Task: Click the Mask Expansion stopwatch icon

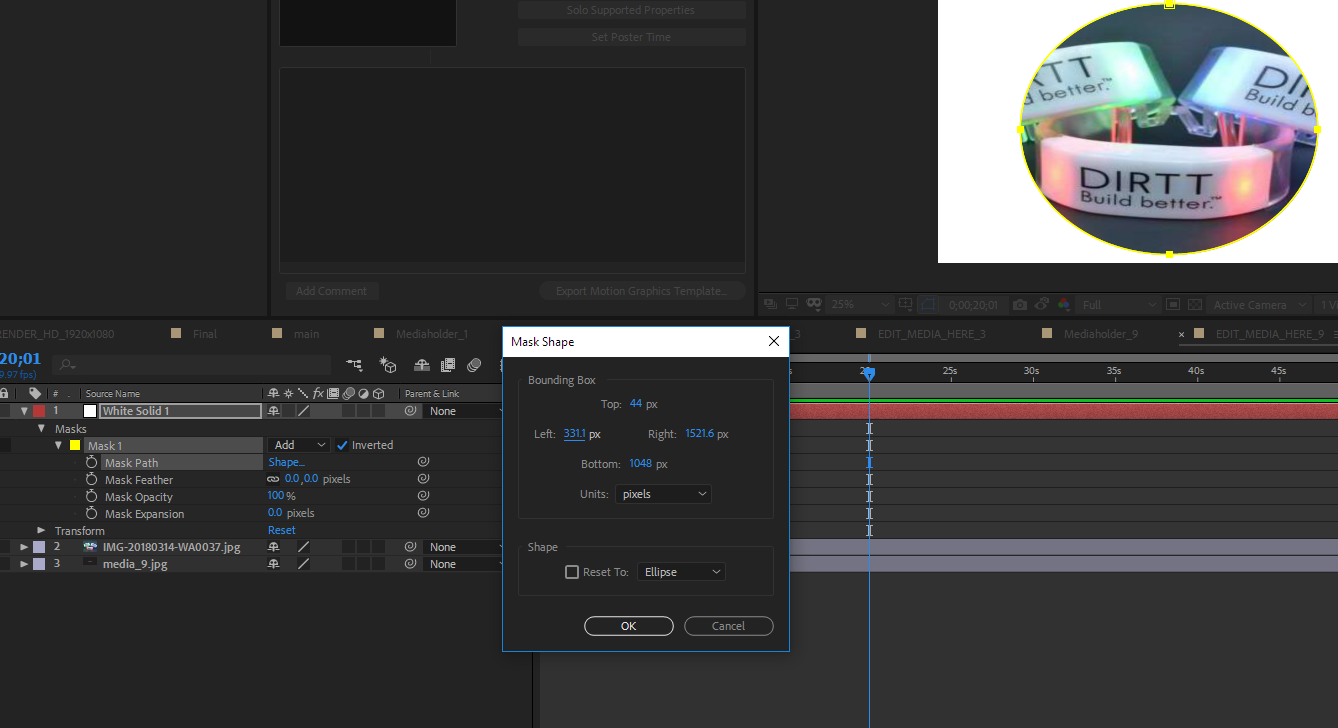Action: click(x=92, y=514)
